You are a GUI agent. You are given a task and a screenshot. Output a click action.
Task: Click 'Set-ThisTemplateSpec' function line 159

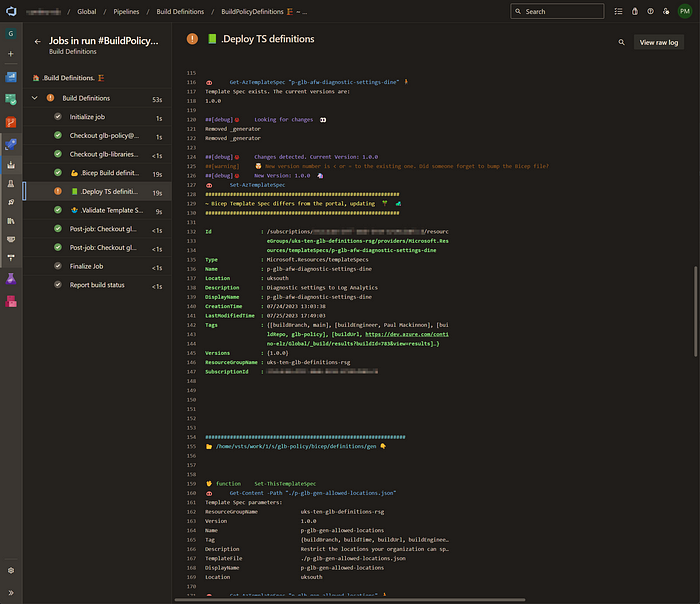285,483
